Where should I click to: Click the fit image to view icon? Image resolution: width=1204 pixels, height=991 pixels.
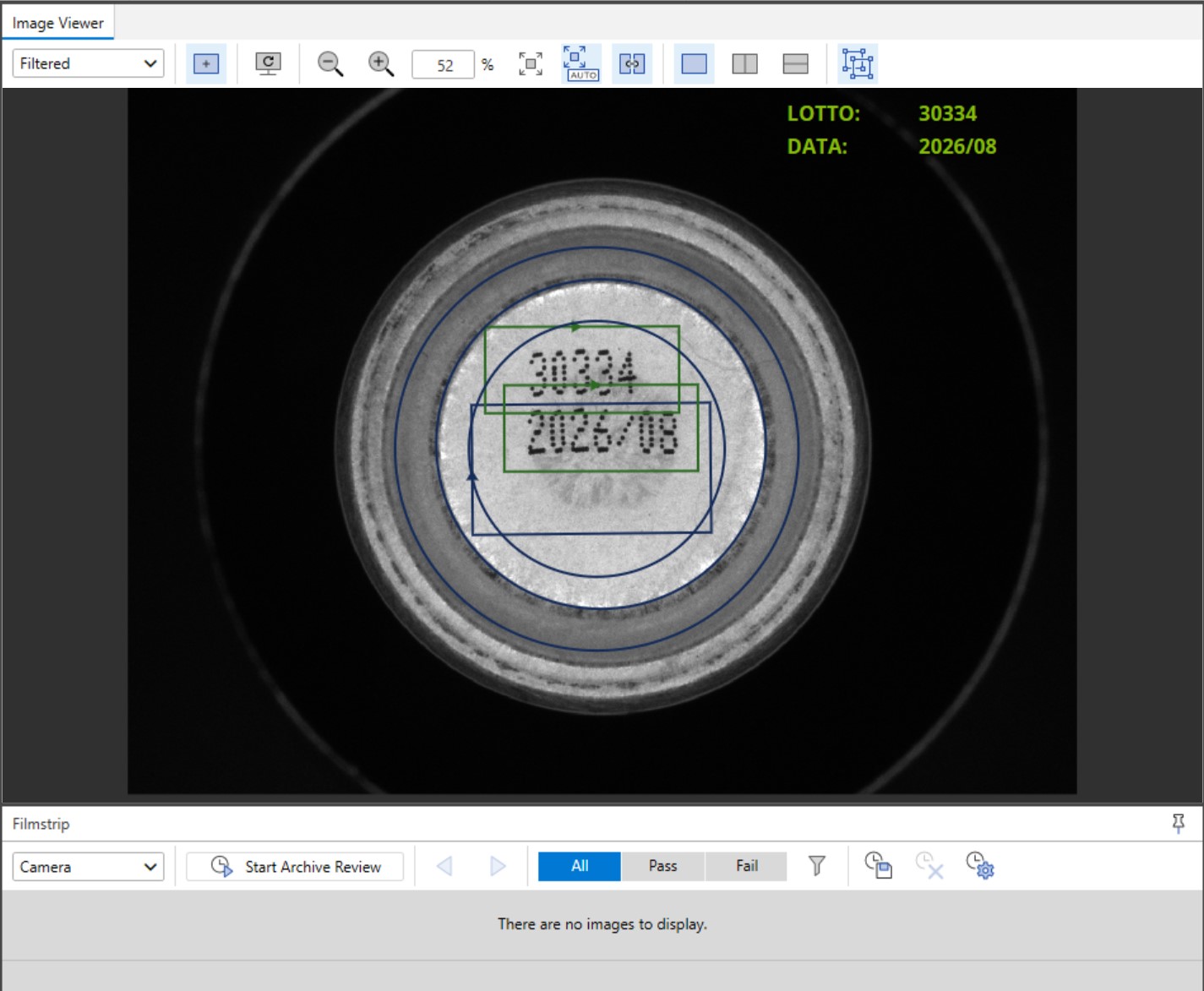531,64
